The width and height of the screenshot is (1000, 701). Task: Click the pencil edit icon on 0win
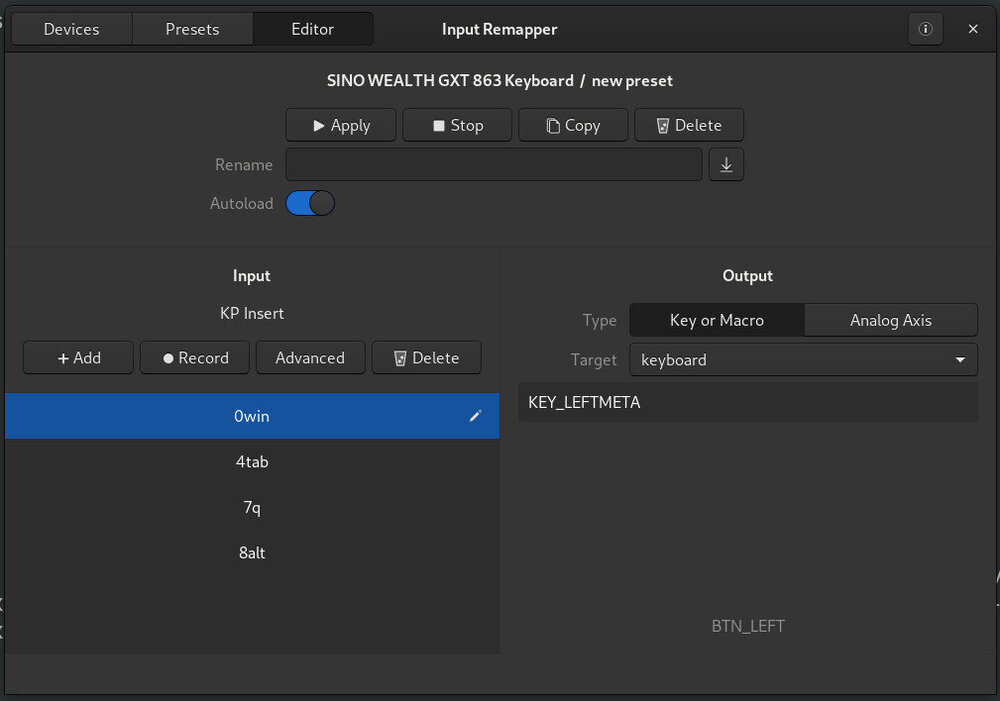475,416
